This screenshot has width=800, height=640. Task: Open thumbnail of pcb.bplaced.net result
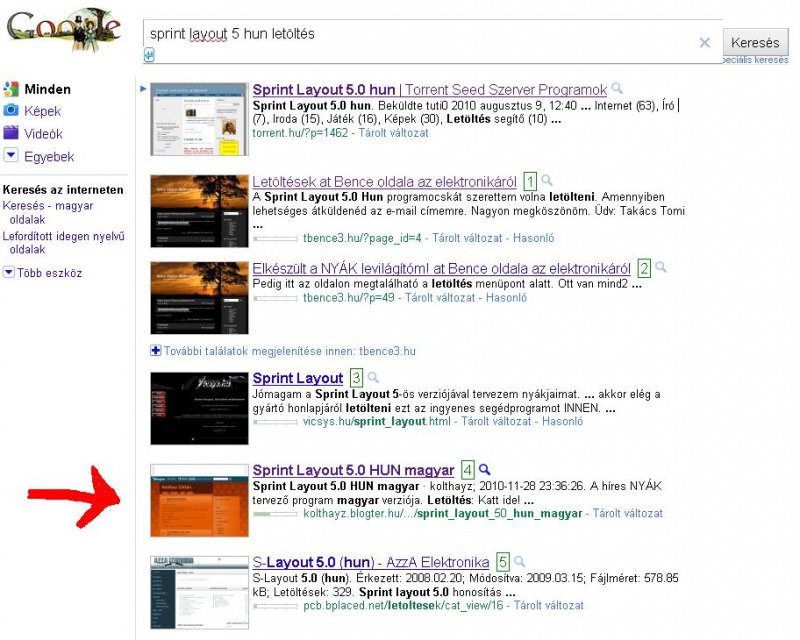(x=199, y=593)
